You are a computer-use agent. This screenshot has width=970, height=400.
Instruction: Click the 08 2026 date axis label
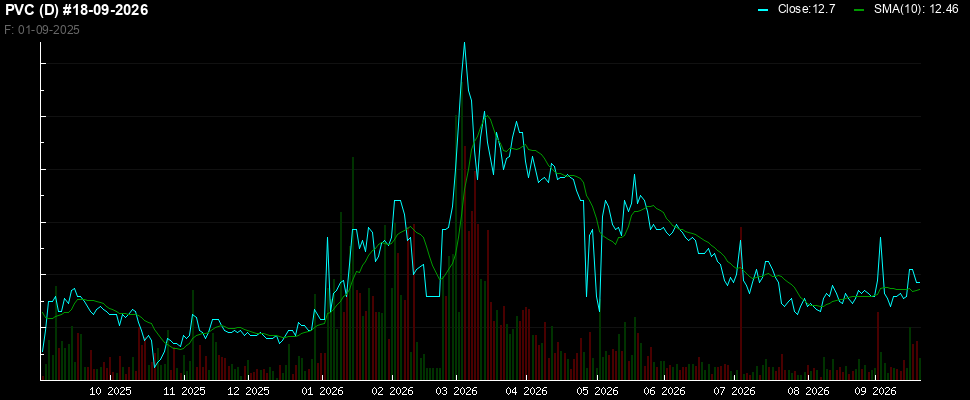[x=809, y=391]
